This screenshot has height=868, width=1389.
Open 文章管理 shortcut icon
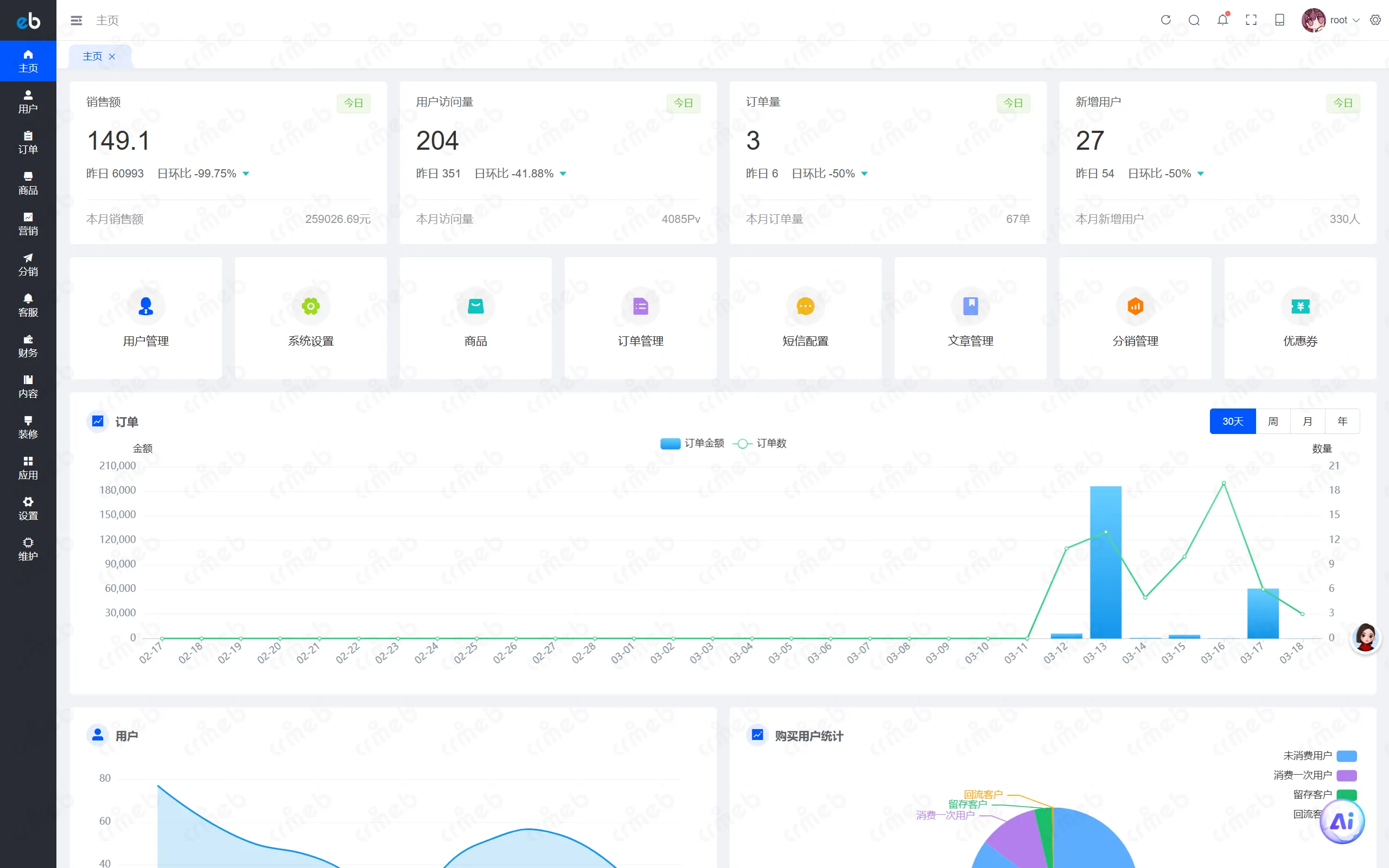point(971,306)
